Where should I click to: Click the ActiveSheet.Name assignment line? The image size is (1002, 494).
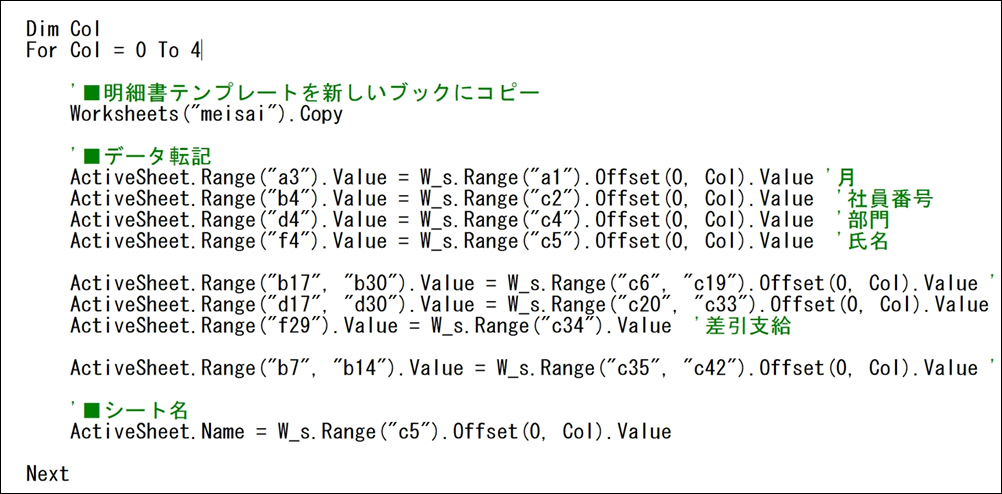click(370, 432)
